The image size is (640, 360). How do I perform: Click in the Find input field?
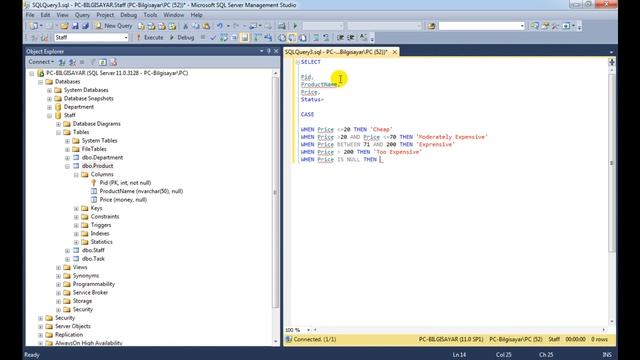(x=478, y=26)
